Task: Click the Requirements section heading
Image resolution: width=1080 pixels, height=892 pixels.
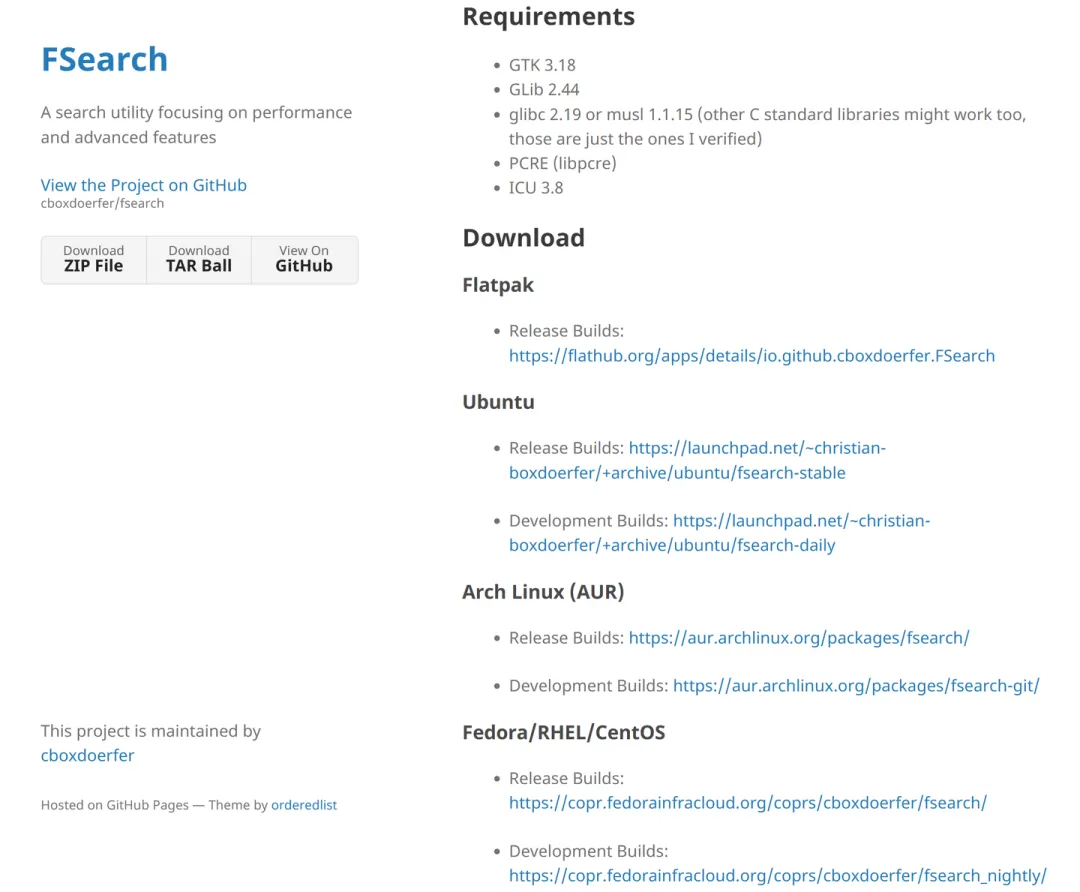Action: tap(548, 17)
